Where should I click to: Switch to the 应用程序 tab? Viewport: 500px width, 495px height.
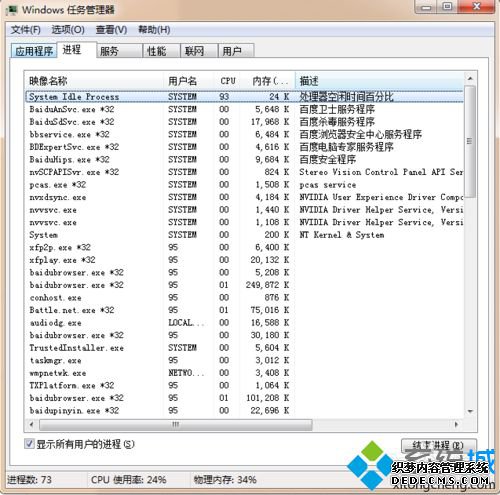click(x=34, y=51)
